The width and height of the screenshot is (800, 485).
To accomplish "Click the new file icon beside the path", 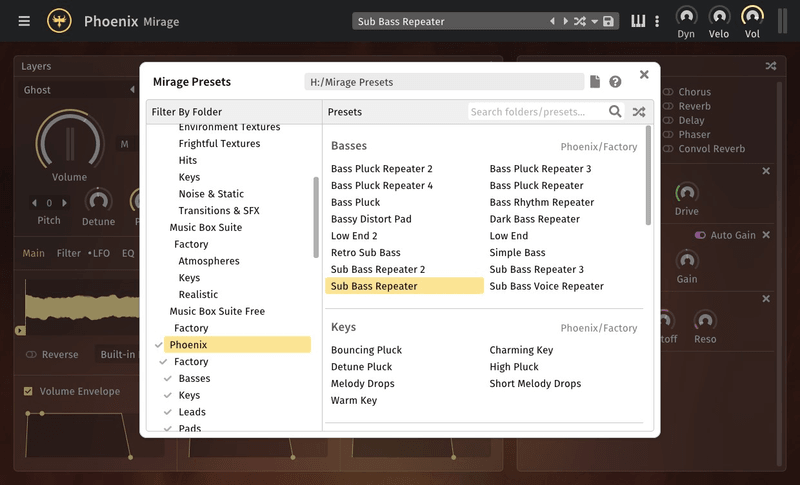I will point(595,82).
